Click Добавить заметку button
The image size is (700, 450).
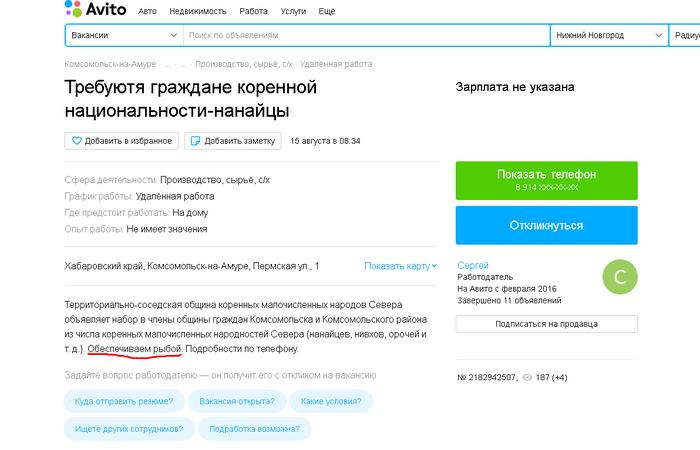point(233,141)
